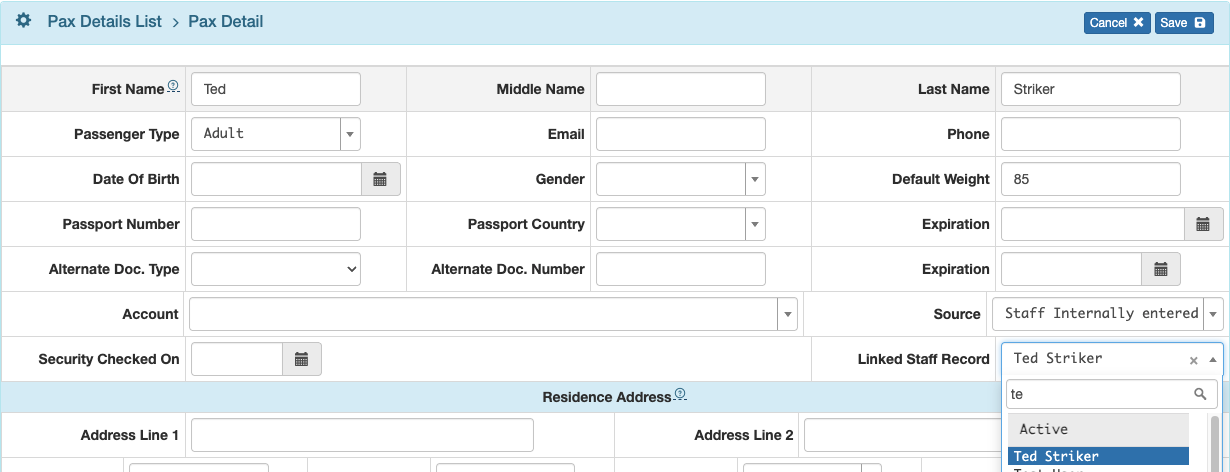Open the Security Checked On calendar
This screenshot has width=1230, height=472.
[301, 359]
